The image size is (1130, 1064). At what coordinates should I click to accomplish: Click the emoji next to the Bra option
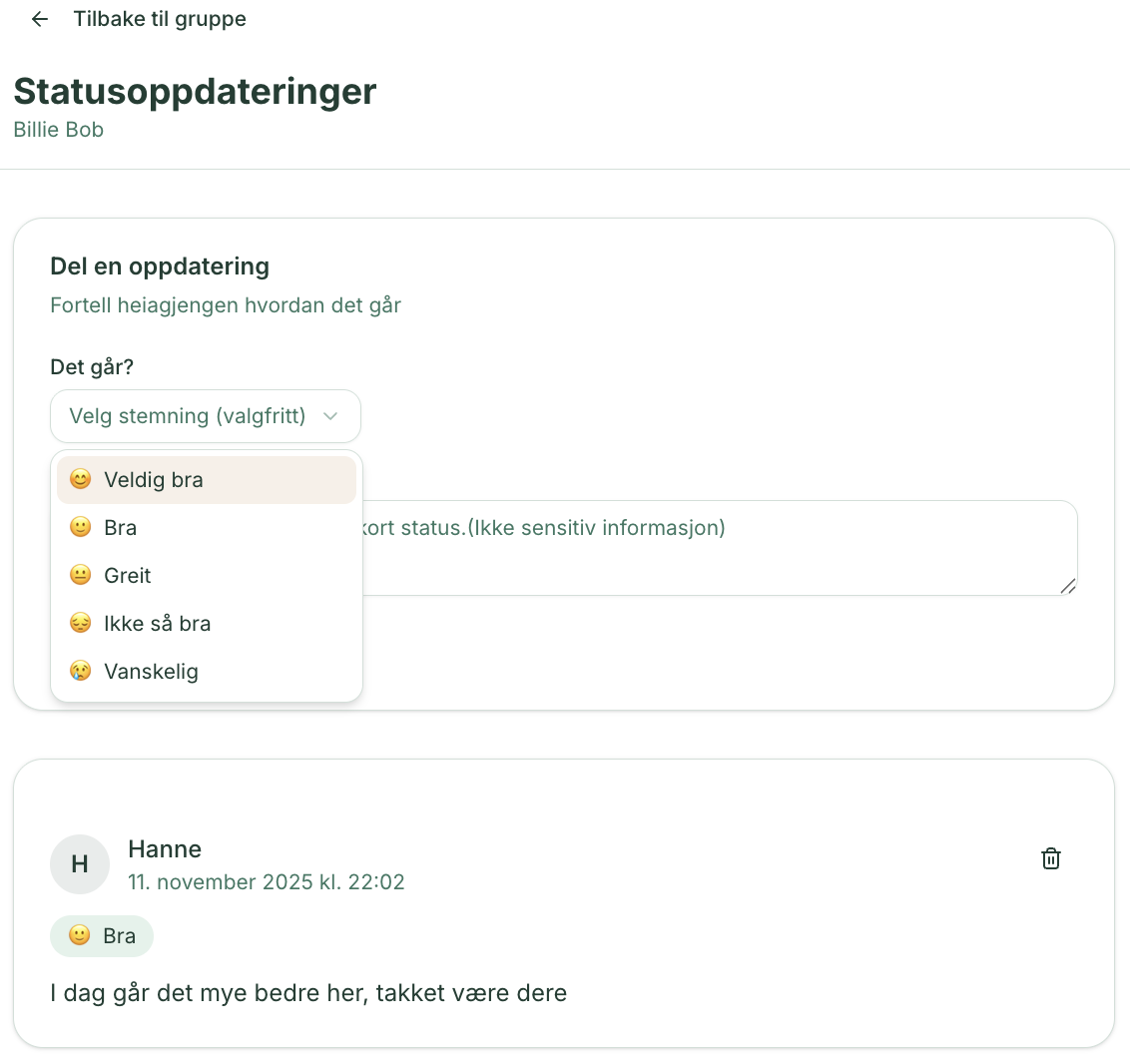(80, 527)
